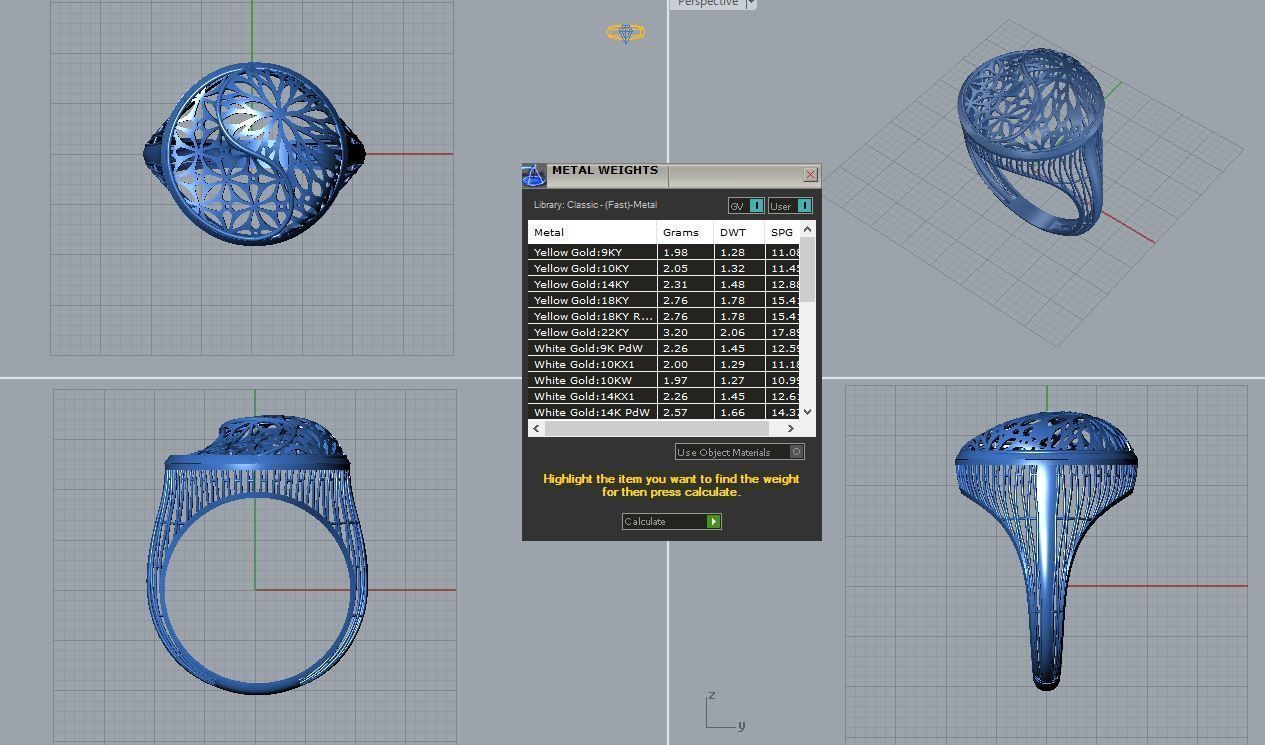Enable Use Object Materials option
Image resolution: width=1265 pixels, height=745 pixels.
click(739, 452)
